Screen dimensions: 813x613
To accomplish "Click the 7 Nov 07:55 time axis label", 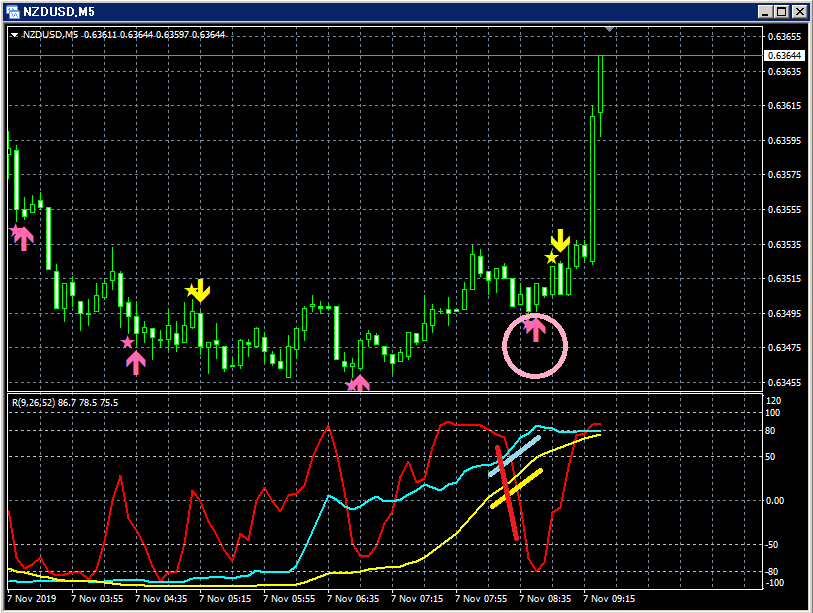I will (x=481, y=598).
